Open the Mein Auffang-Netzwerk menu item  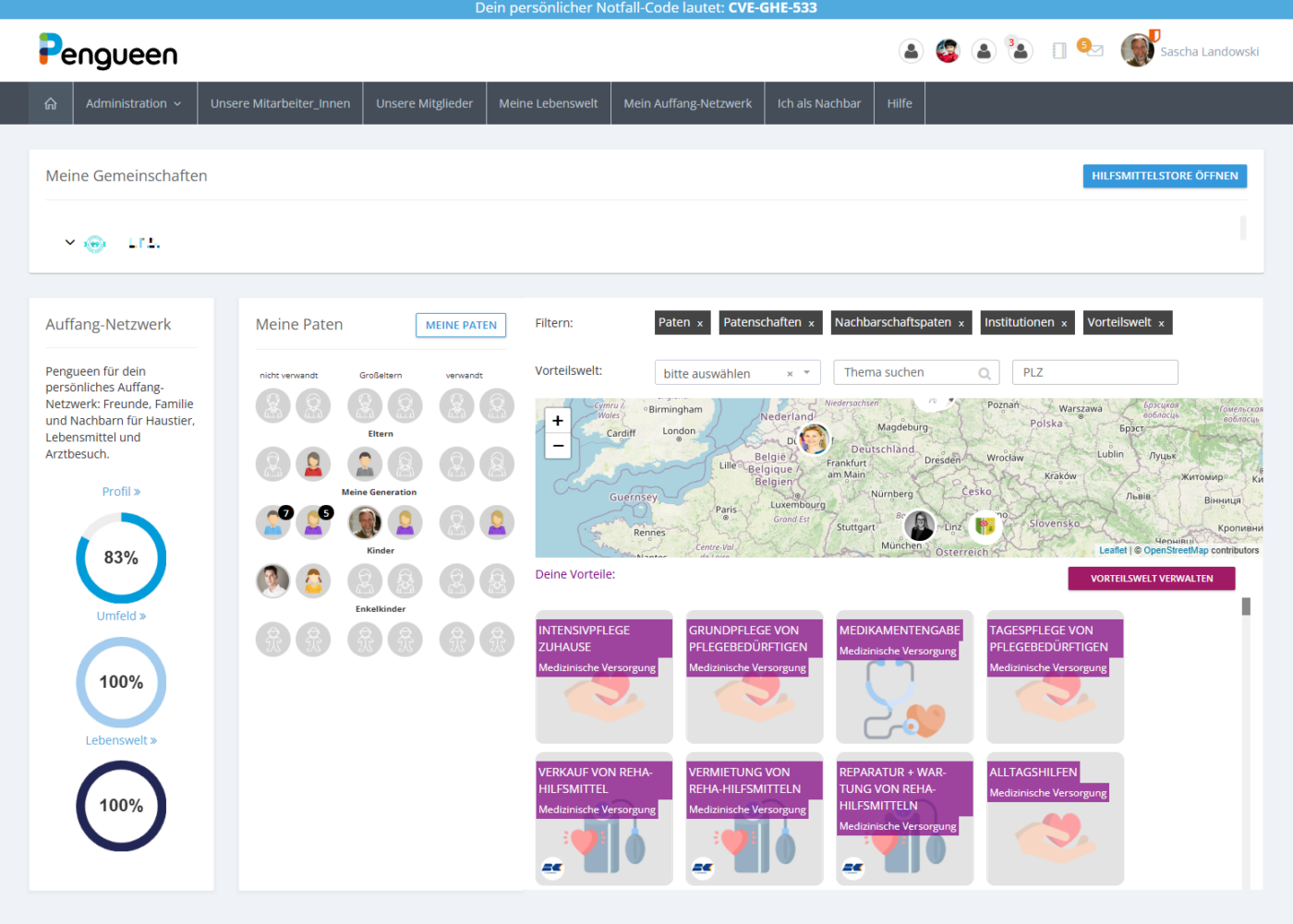687,103
